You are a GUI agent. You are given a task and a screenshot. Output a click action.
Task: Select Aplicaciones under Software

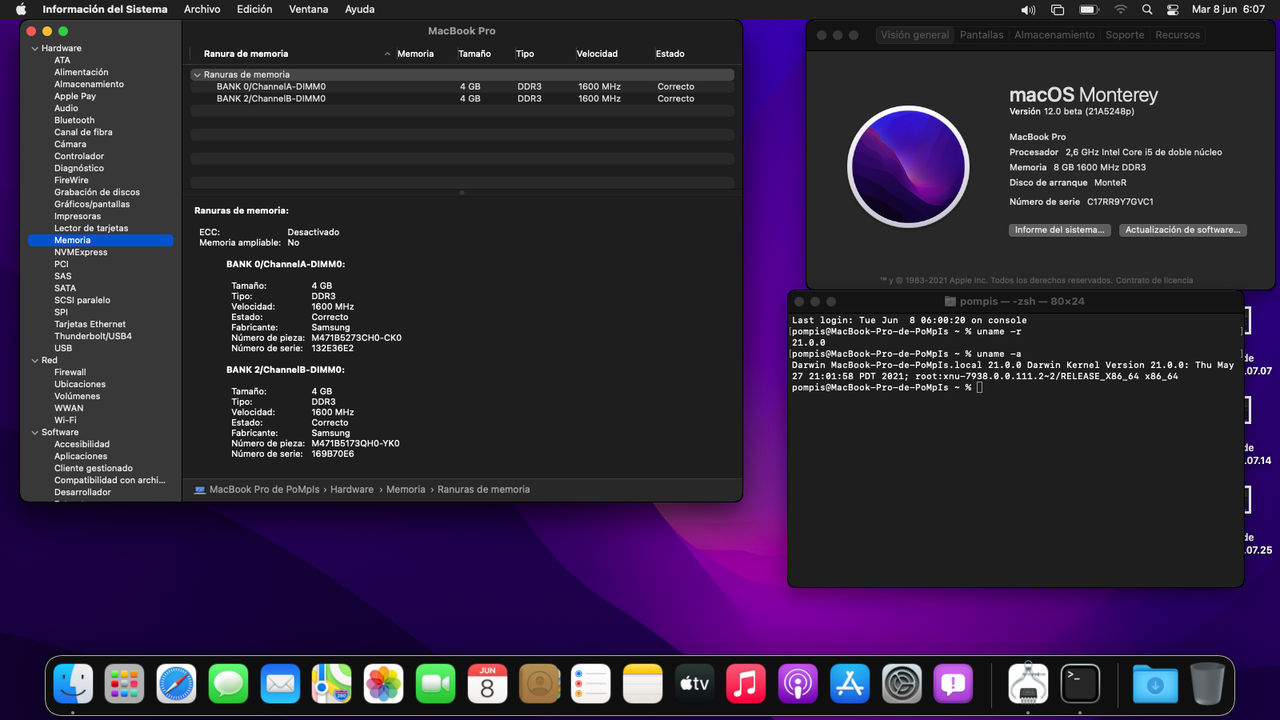coord(81,456)
